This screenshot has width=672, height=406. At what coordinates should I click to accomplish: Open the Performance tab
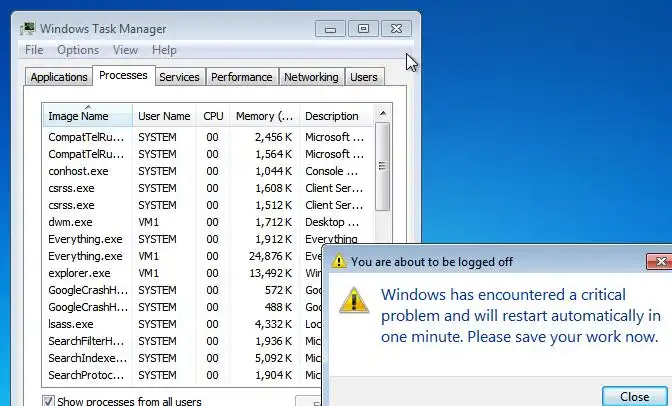[x=242, y=77]
